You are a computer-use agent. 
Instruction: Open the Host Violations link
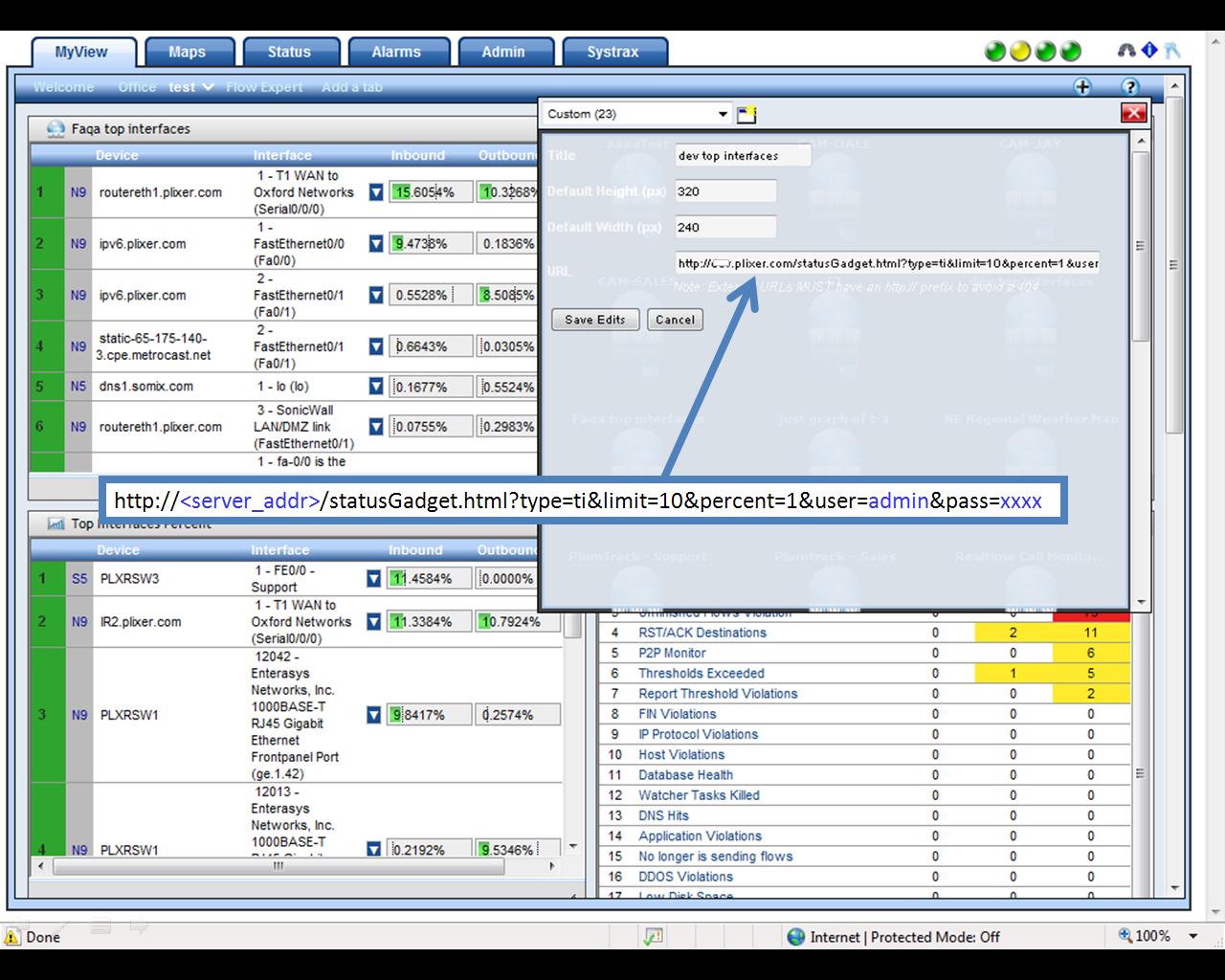(x=681, y=754)
